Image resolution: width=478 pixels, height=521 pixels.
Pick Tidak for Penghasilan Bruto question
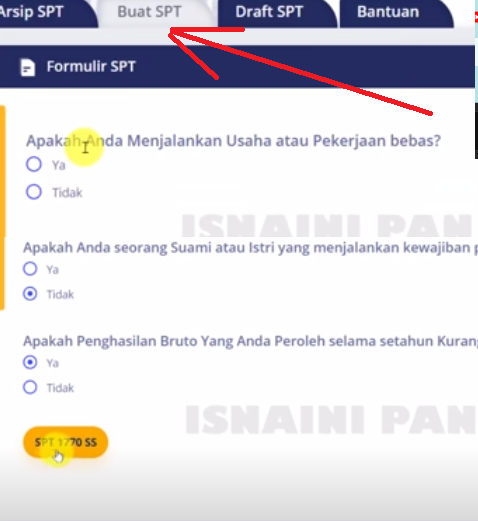point(30,387)
